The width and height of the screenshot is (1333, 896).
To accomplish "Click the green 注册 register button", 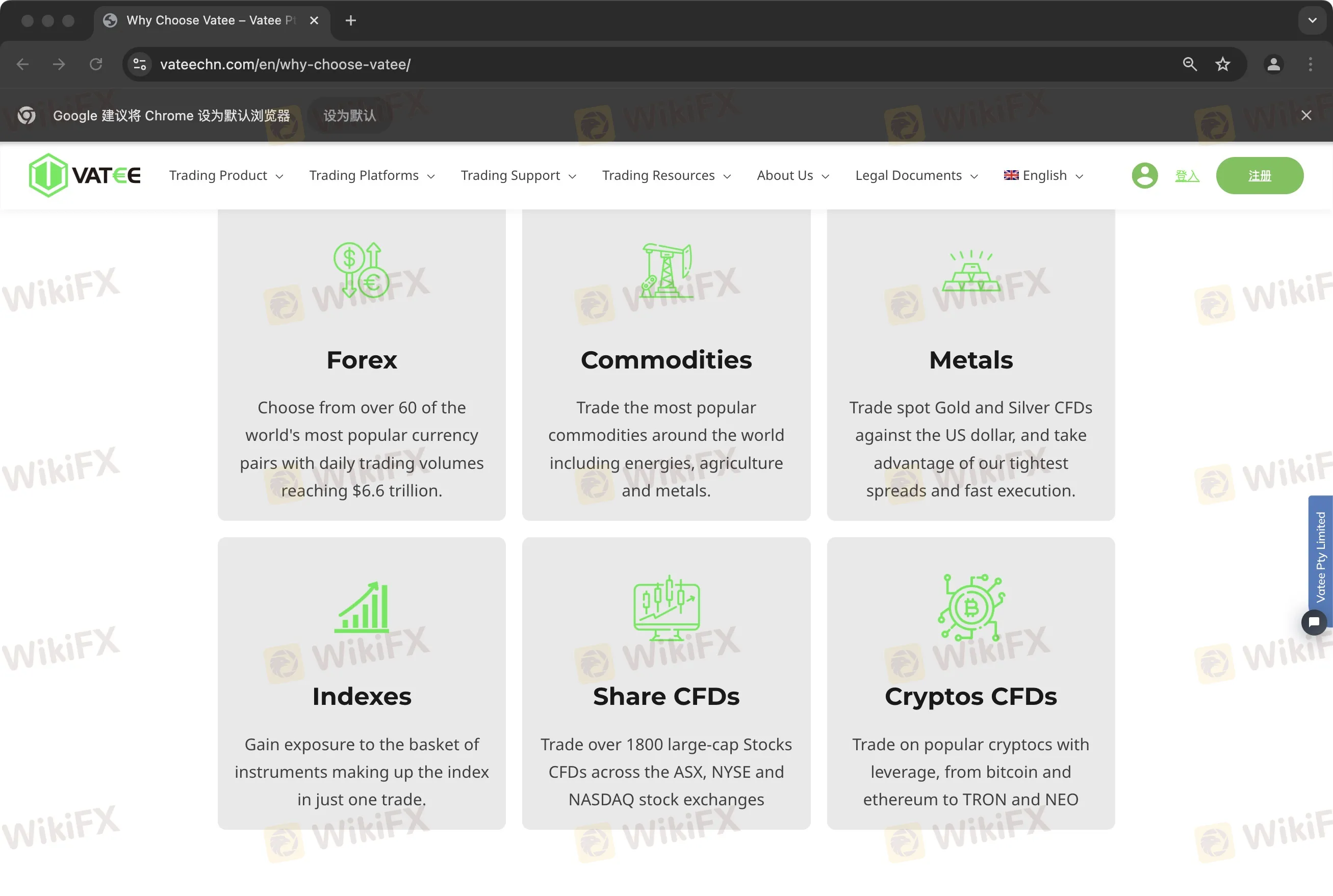I will click(1260, 175).
